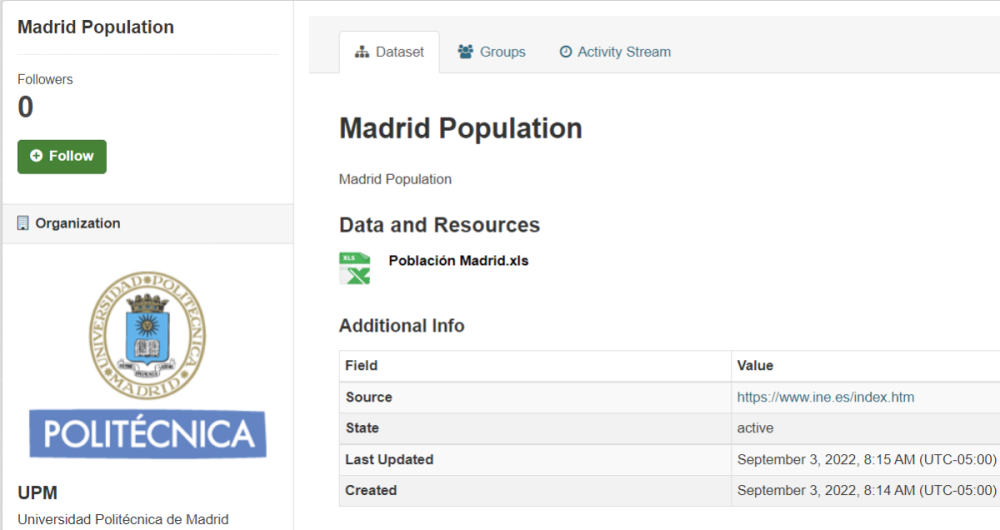Click the Followers count of 0
This screenshot has width=1000, height=530.
(x=26, y=107)
